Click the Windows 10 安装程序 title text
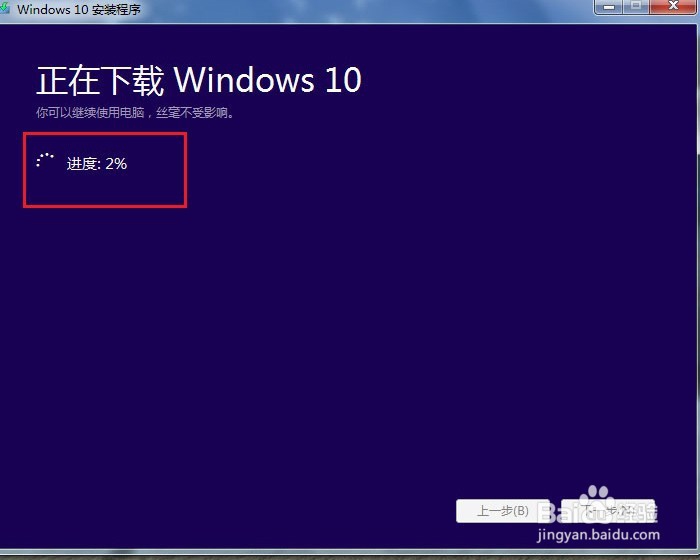Viewport: 700px width, 560px height. 79,9
